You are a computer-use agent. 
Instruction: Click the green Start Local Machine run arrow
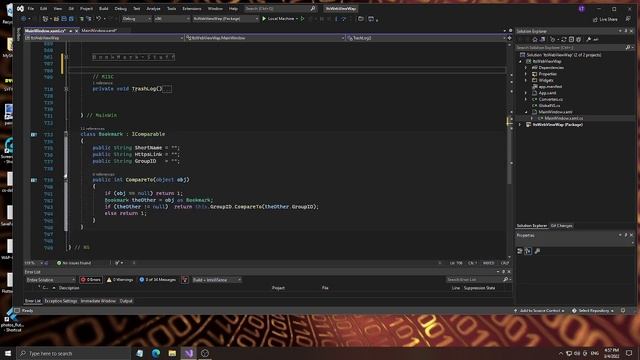click(264, 19)
